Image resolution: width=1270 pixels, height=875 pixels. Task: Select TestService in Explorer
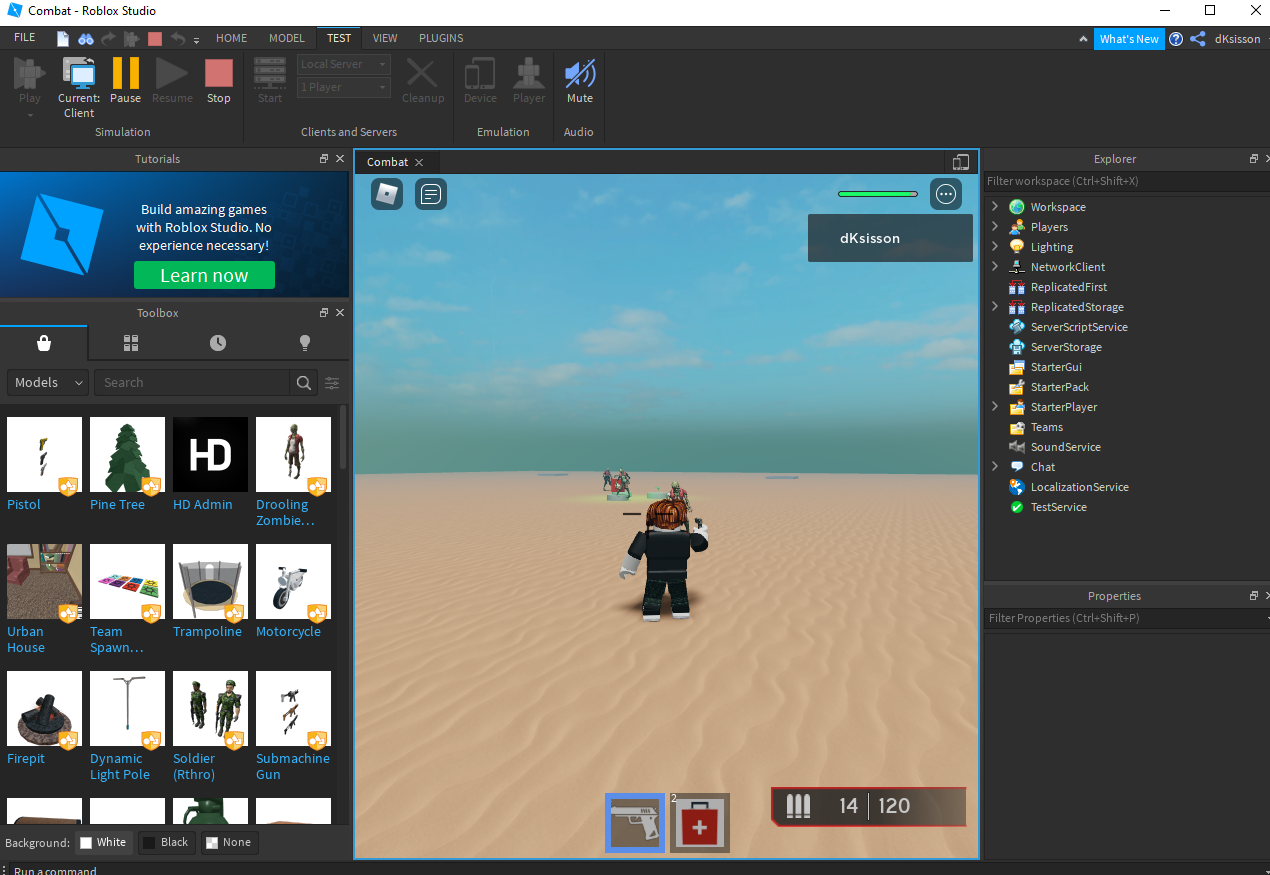point(1059,507)
